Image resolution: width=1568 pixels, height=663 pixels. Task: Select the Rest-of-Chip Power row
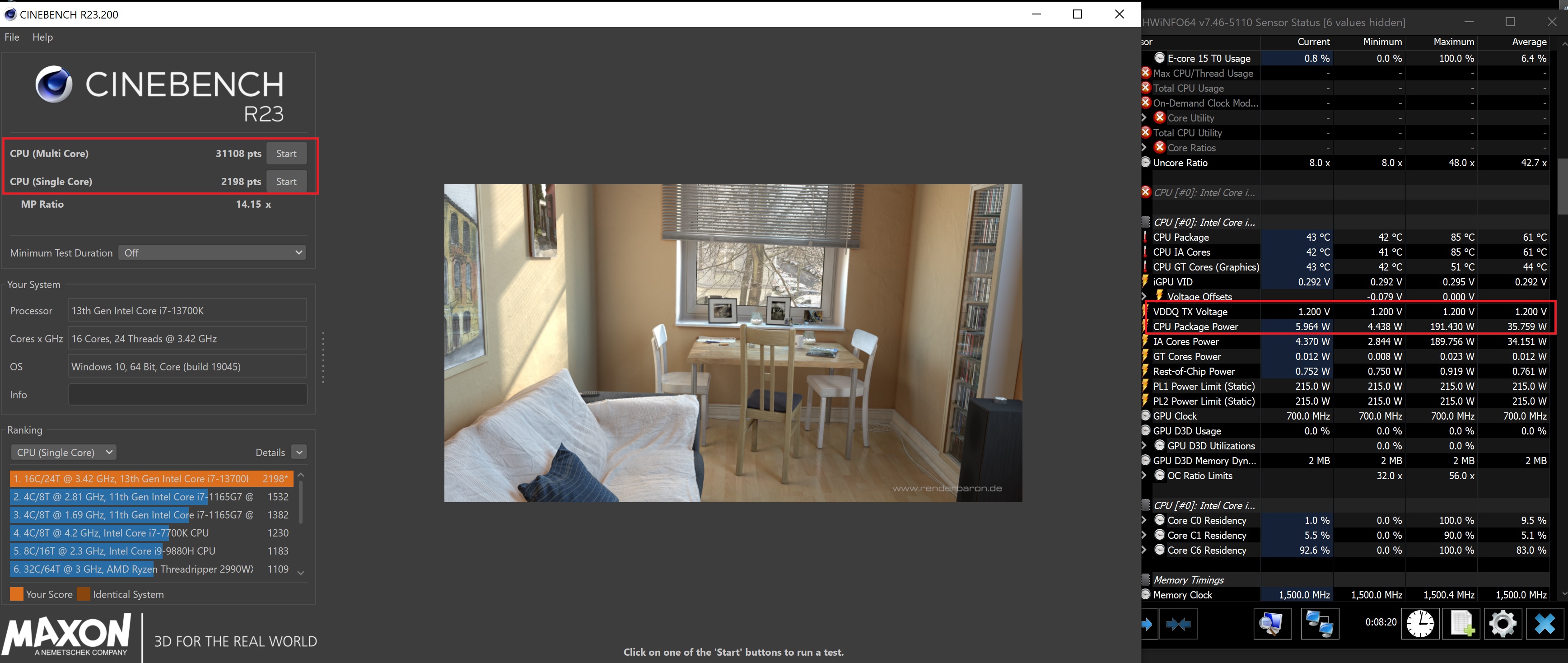point(1346,371)
